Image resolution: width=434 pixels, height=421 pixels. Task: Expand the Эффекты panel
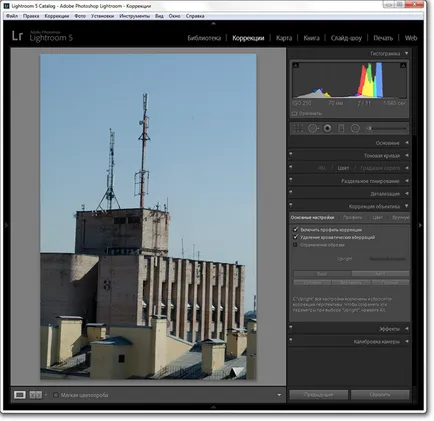coord(407,329)
